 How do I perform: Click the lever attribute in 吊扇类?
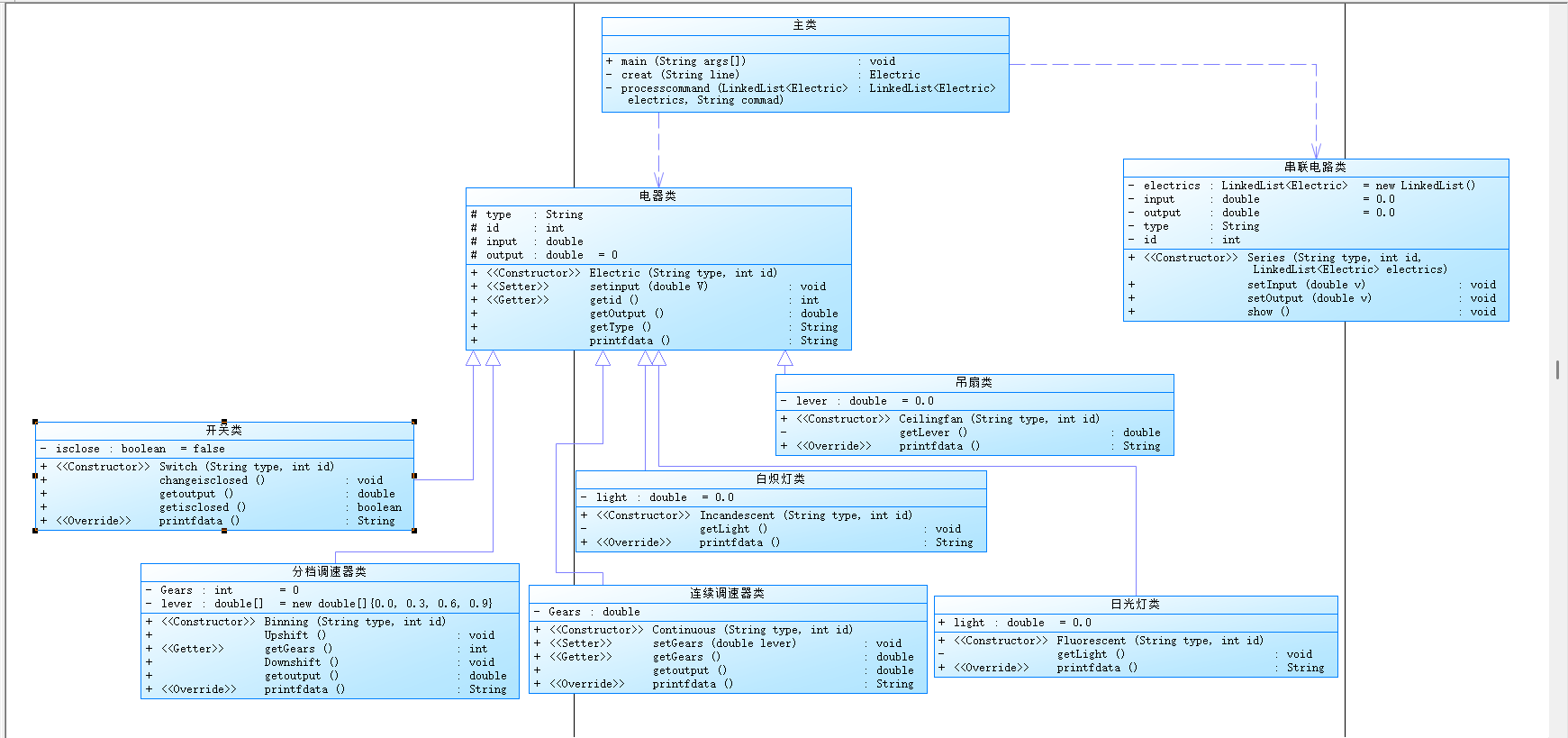857,401
